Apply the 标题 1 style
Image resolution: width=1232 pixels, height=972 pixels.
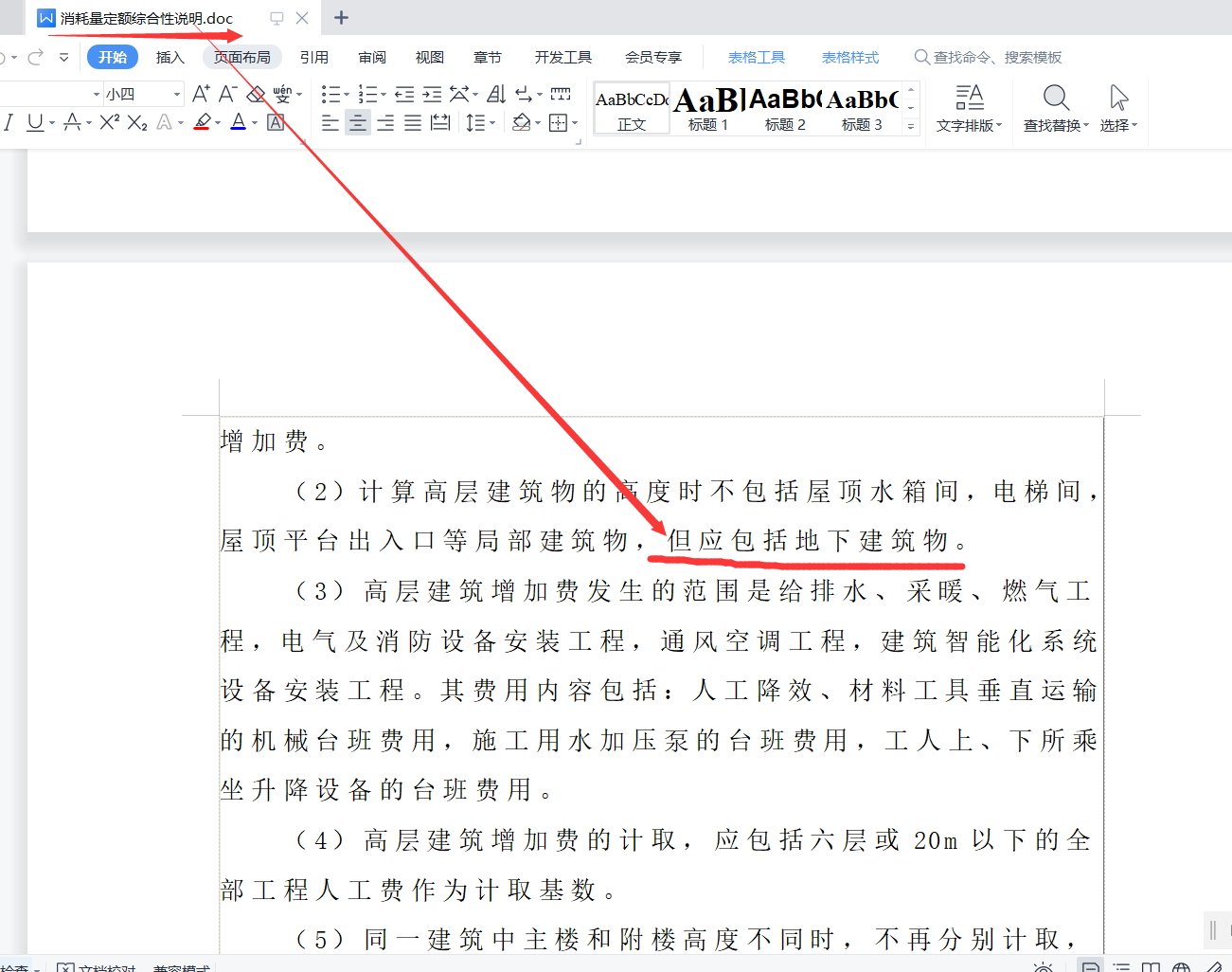[708, 109]
